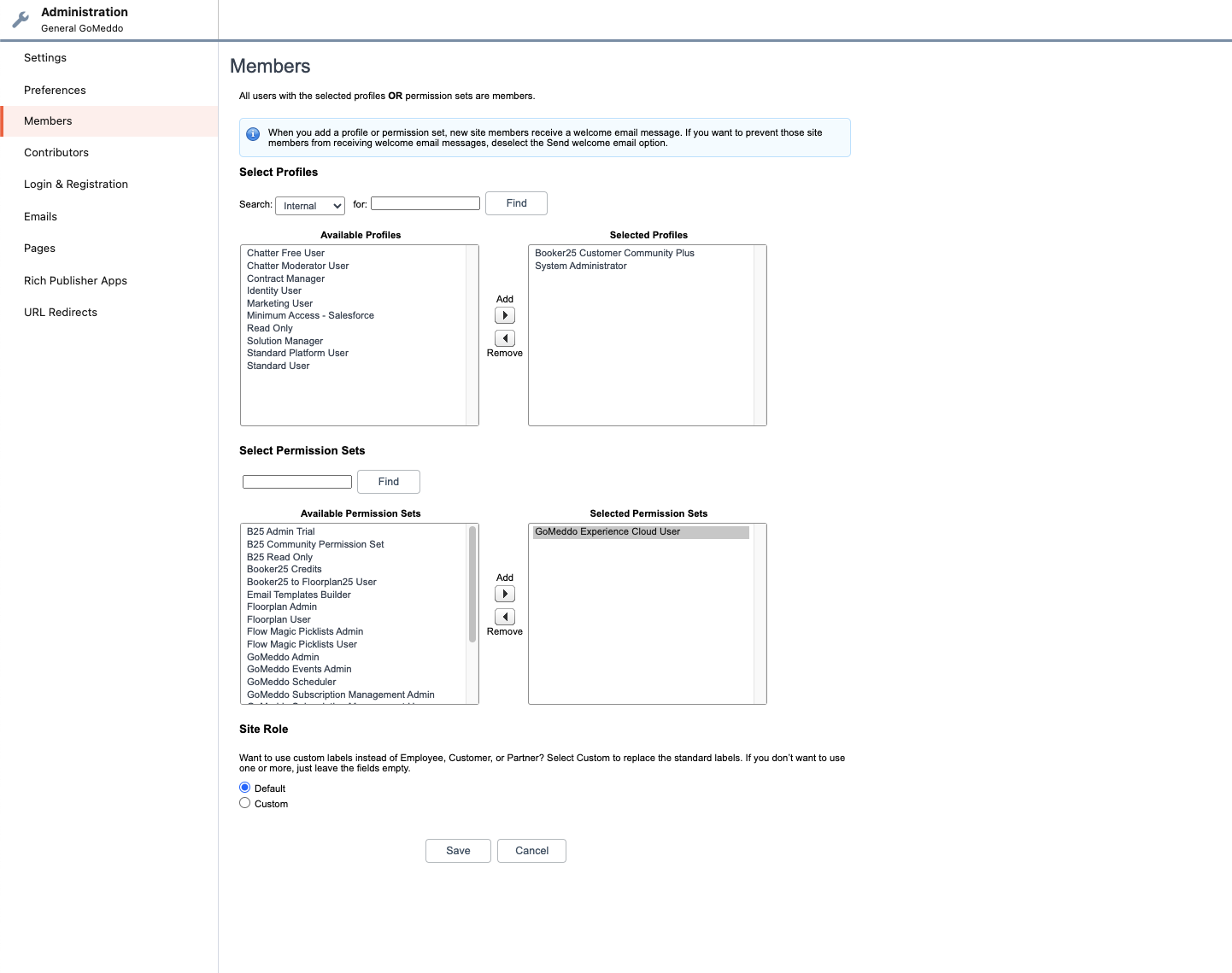
Task: Click the permission set search input field
Action: coord(296,481)
